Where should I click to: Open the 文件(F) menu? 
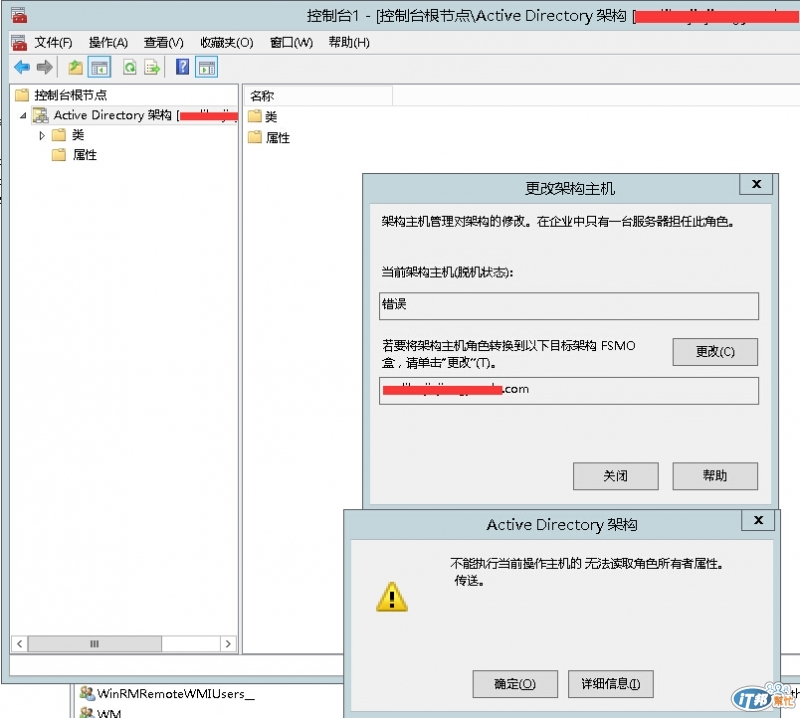click(x=53, y=42)
